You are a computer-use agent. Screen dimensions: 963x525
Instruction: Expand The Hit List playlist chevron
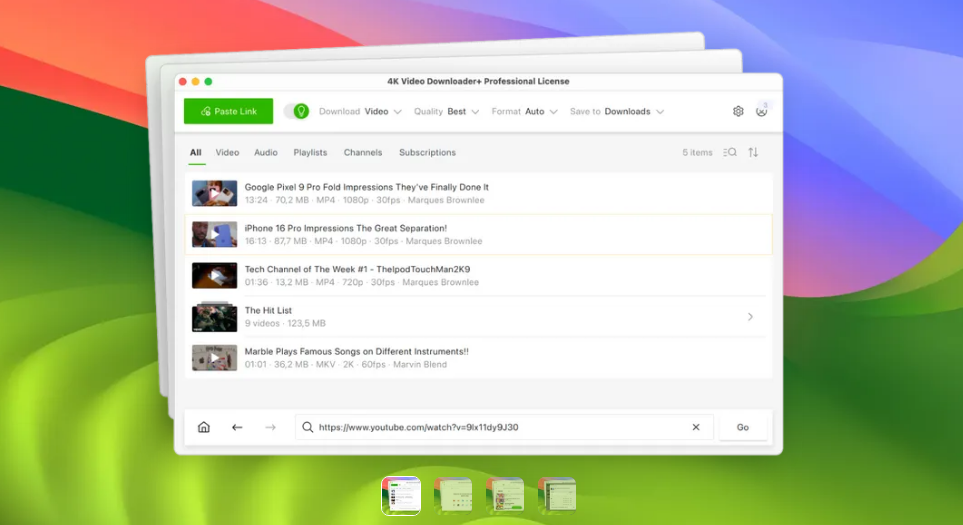pyautogui.click(x=751, y=317)
